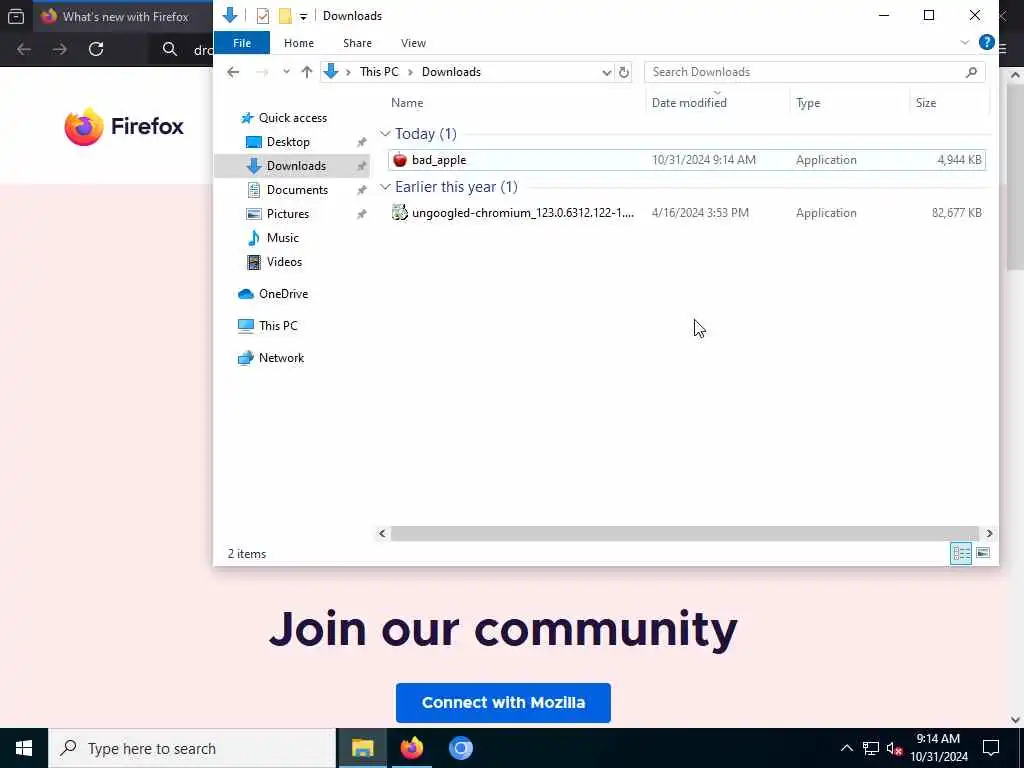This screenshot has width=1024, height=768.
Task: Open Windows Start menu
Action: click(24, 748)
